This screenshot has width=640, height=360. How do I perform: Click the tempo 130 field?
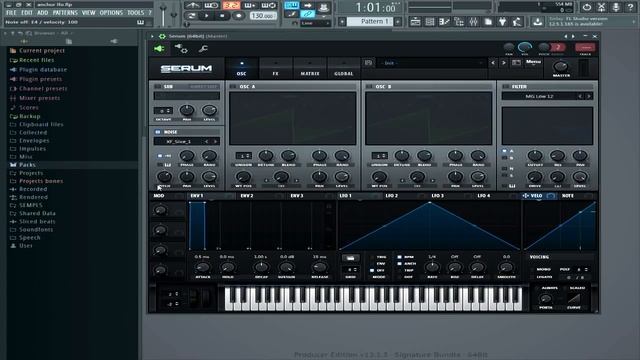tap(262, 16)
